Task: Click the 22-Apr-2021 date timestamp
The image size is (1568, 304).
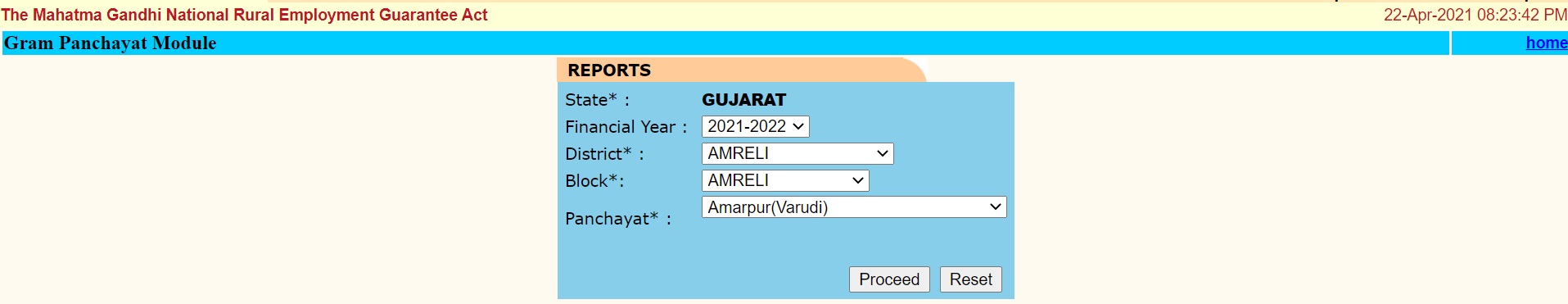Action: tap(1475, 15)
